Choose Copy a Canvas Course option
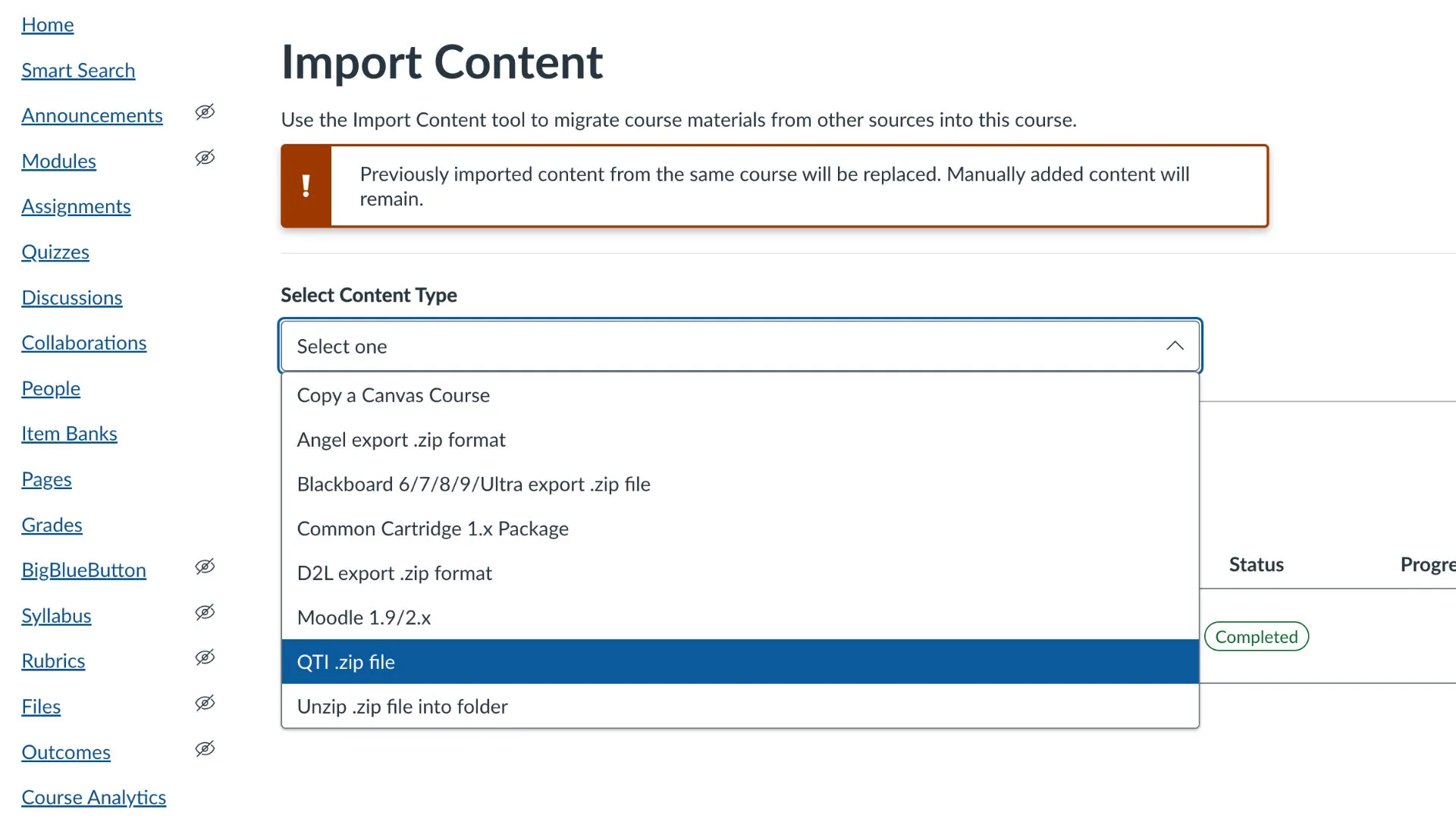The width and height of the screenshot is (1456, 819). point(393,395)
